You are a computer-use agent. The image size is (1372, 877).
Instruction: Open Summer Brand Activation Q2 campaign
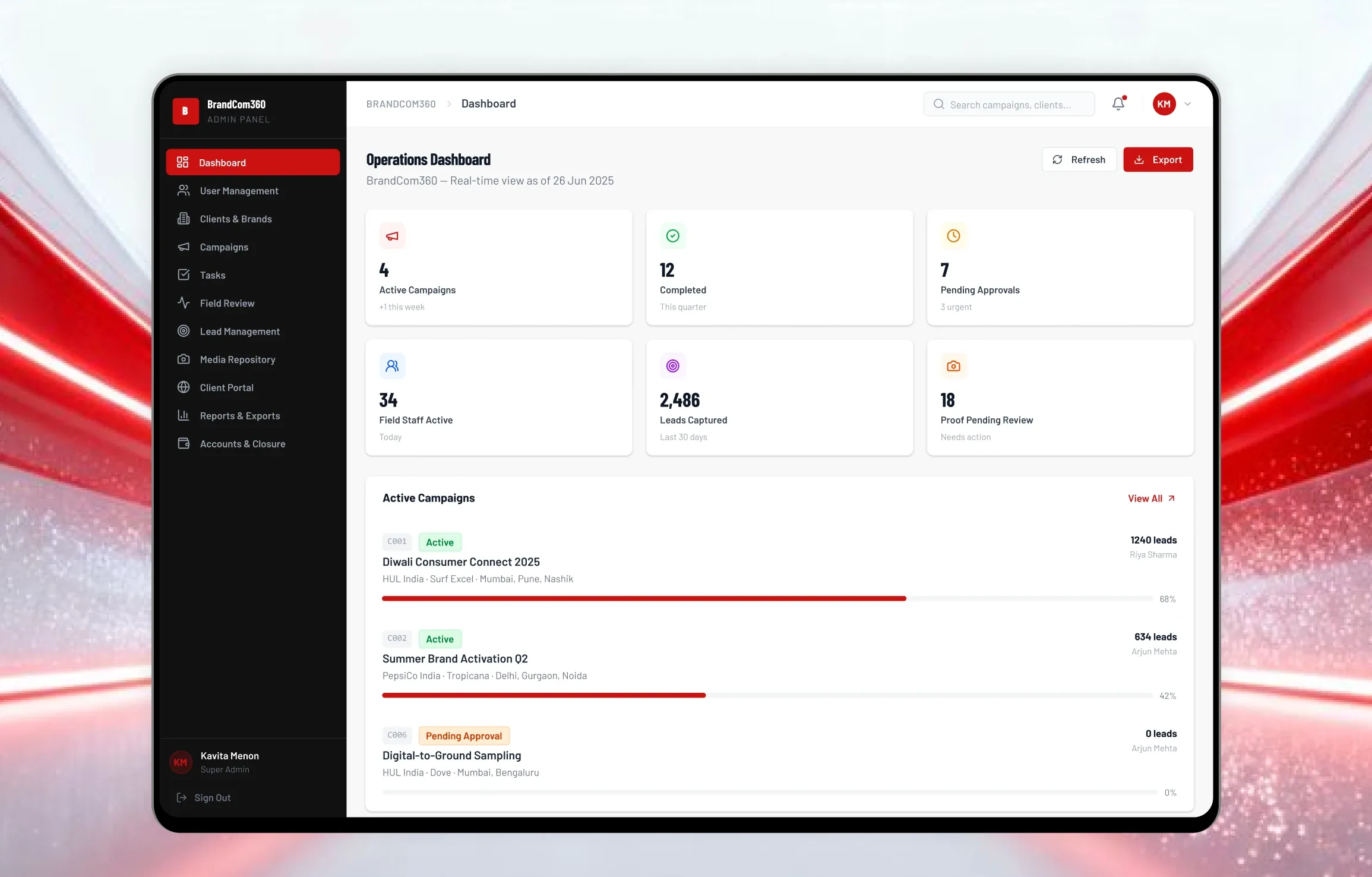point(455,658)
